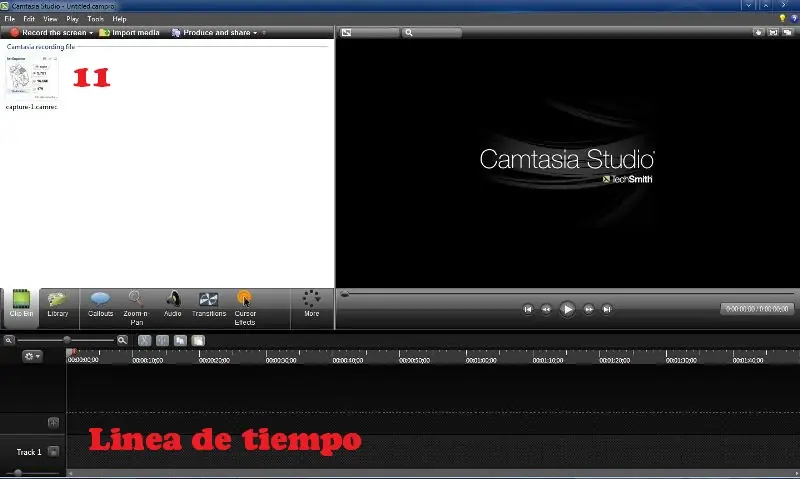Click the preview scrubber handle
This screenshot has width=800, height=479.
(x=345, y=294)
